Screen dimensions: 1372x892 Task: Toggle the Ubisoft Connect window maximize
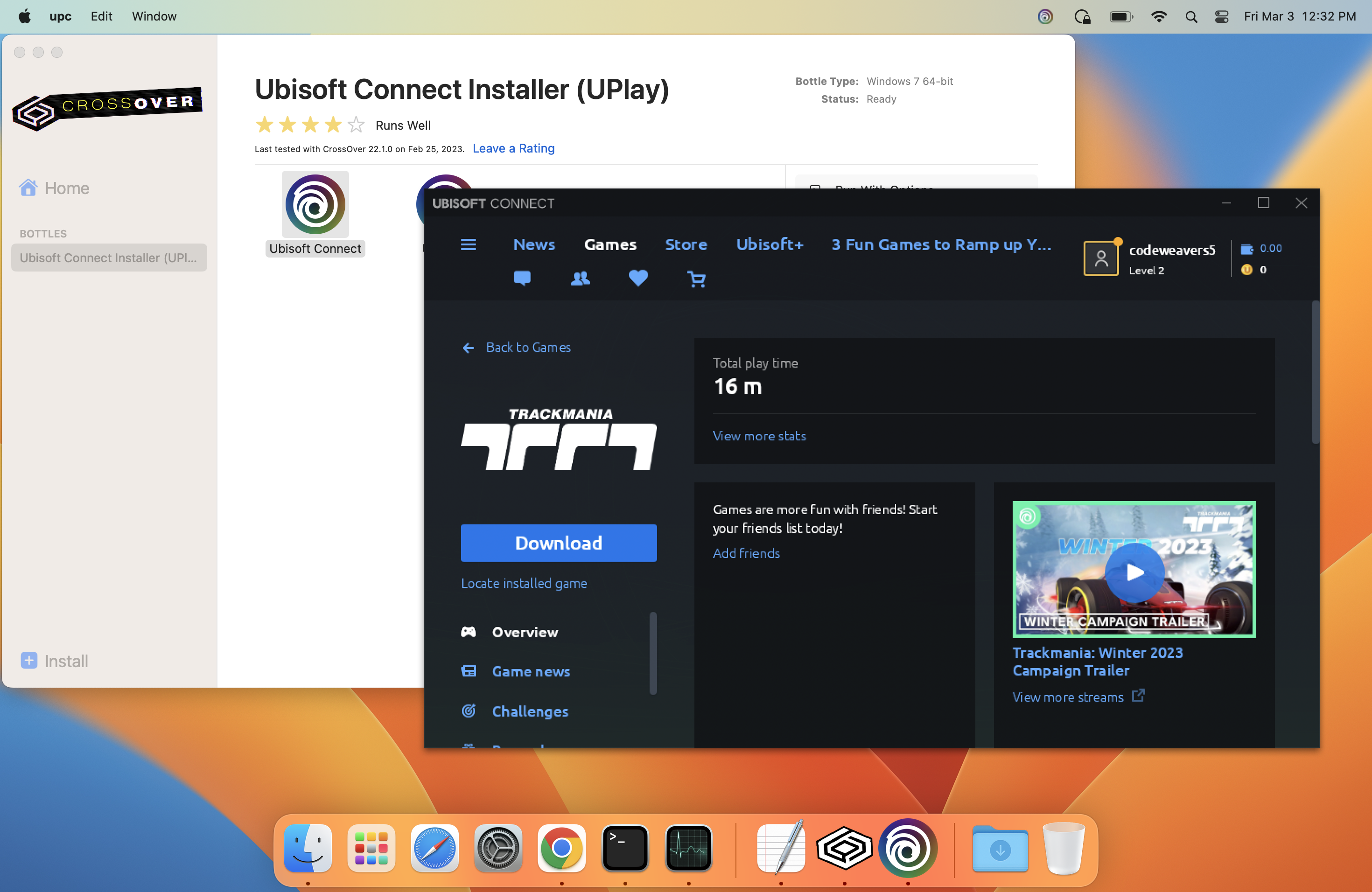tap(1263, 203)
